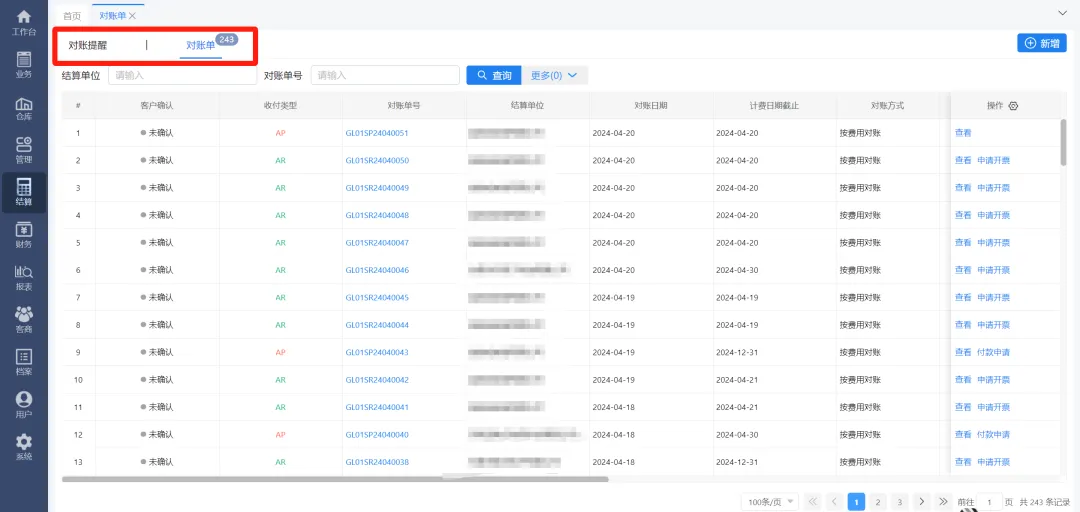Click the 计费日期截止 column header
This screenshot has height=512, width=1080.
pyautogui.click(x=774, y=106)
